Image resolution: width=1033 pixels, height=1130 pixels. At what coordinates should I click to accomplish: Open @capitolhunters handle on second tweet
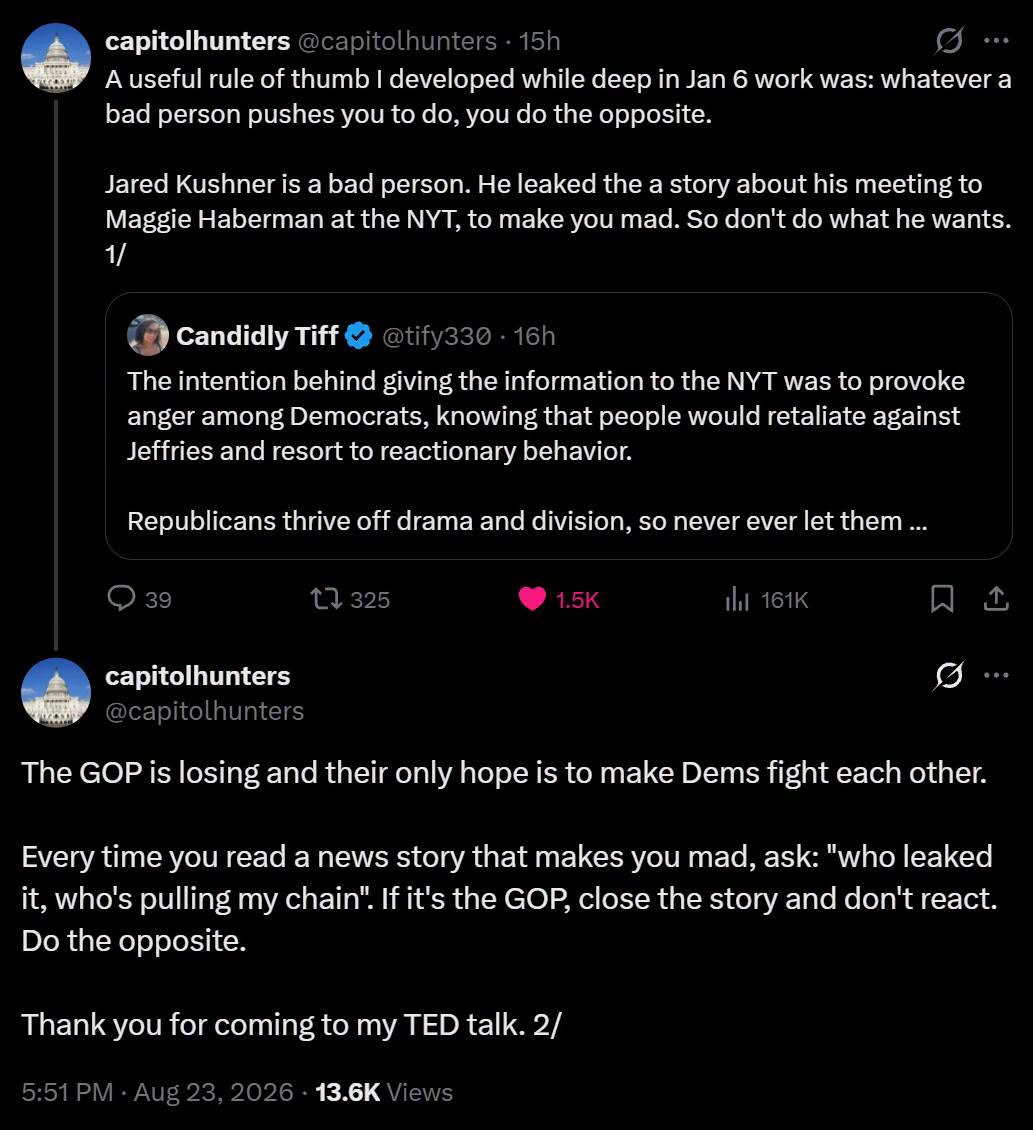205,711
